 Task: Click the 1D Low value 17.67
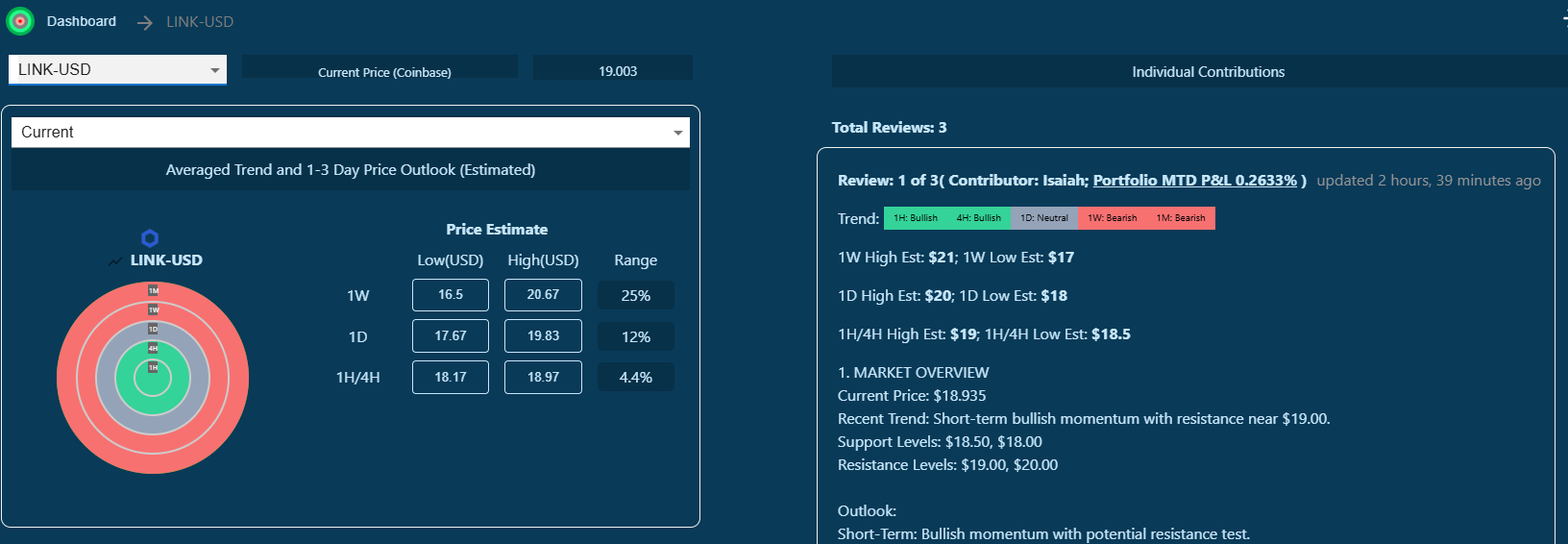pyautogui.click(x=451, y=336)
